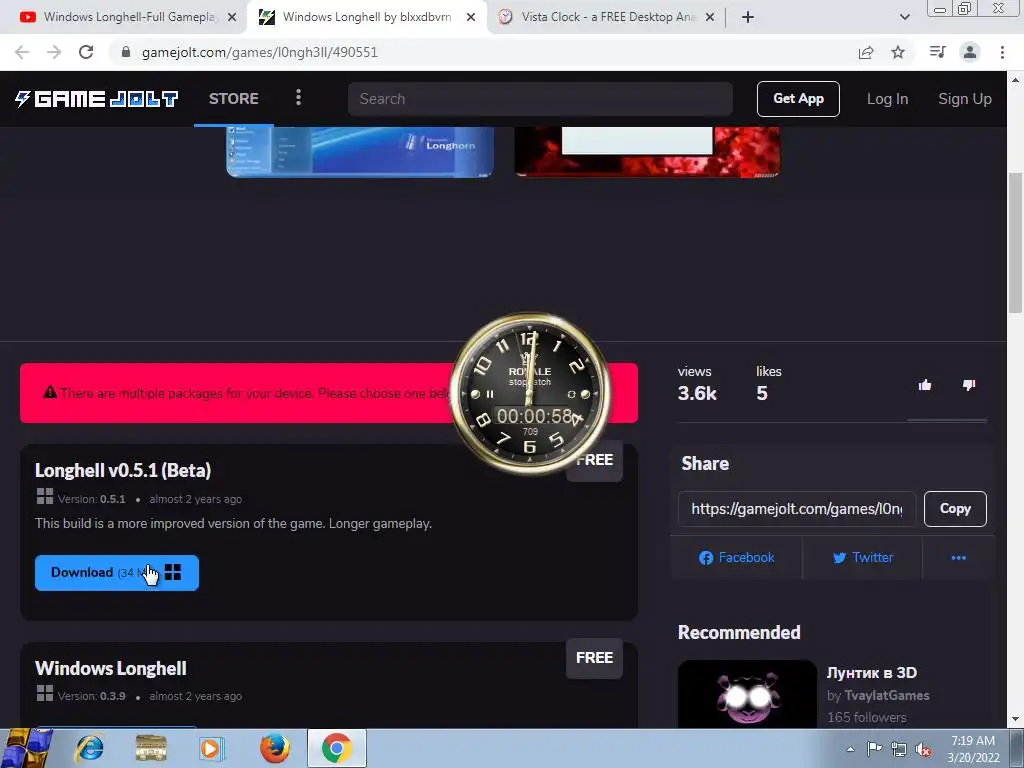Open the Sign Up link

tap(965, 99)
